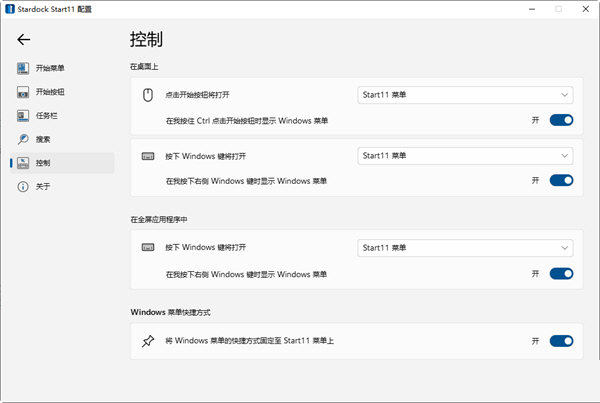Click the 开始按钮 icon in the sidebar
Viewport: 600px width, 403px height.
[x=23, y=91]
